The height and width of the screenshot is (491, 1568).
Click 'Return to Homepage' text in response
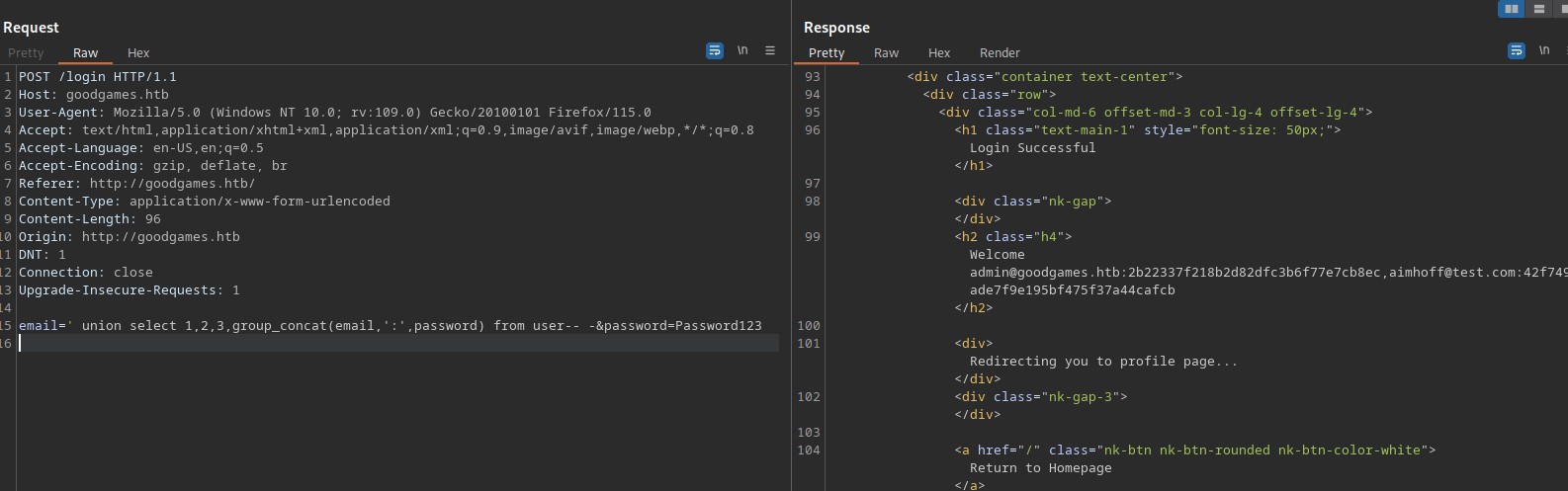[1041, 468]
